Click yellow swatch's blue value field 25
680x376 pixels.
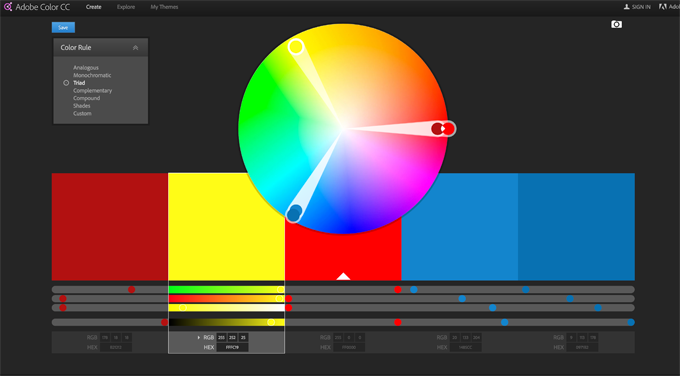coord(243,337)
